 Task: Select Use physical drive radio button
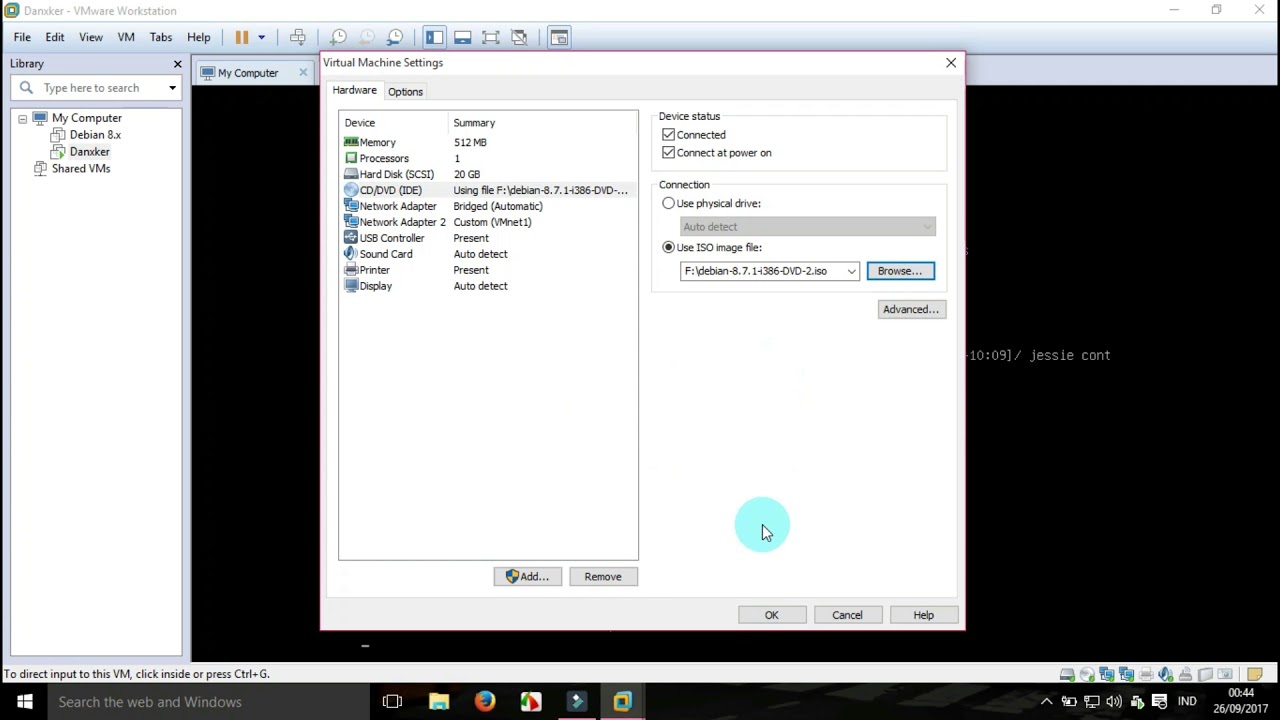click(x=668, y=203)
